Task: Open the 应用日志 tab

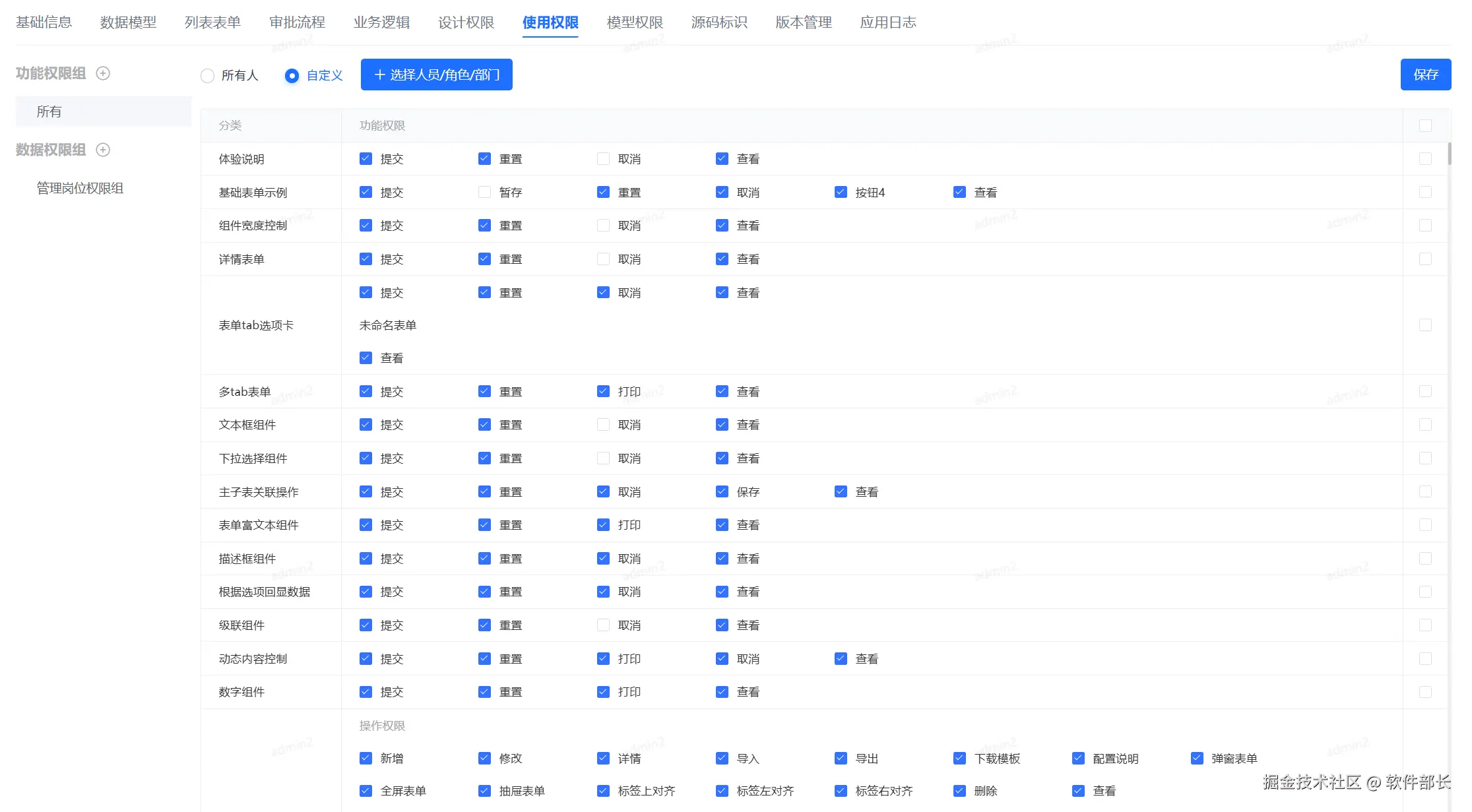Action: [887, 22]
